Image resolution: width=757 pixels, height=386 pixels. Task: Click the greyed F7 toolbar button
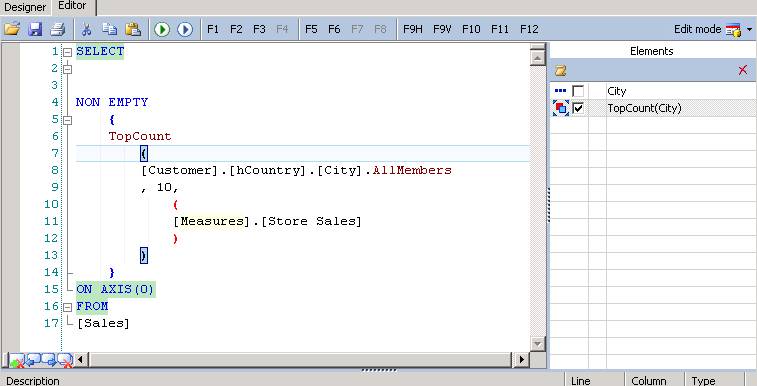[357, 29]
